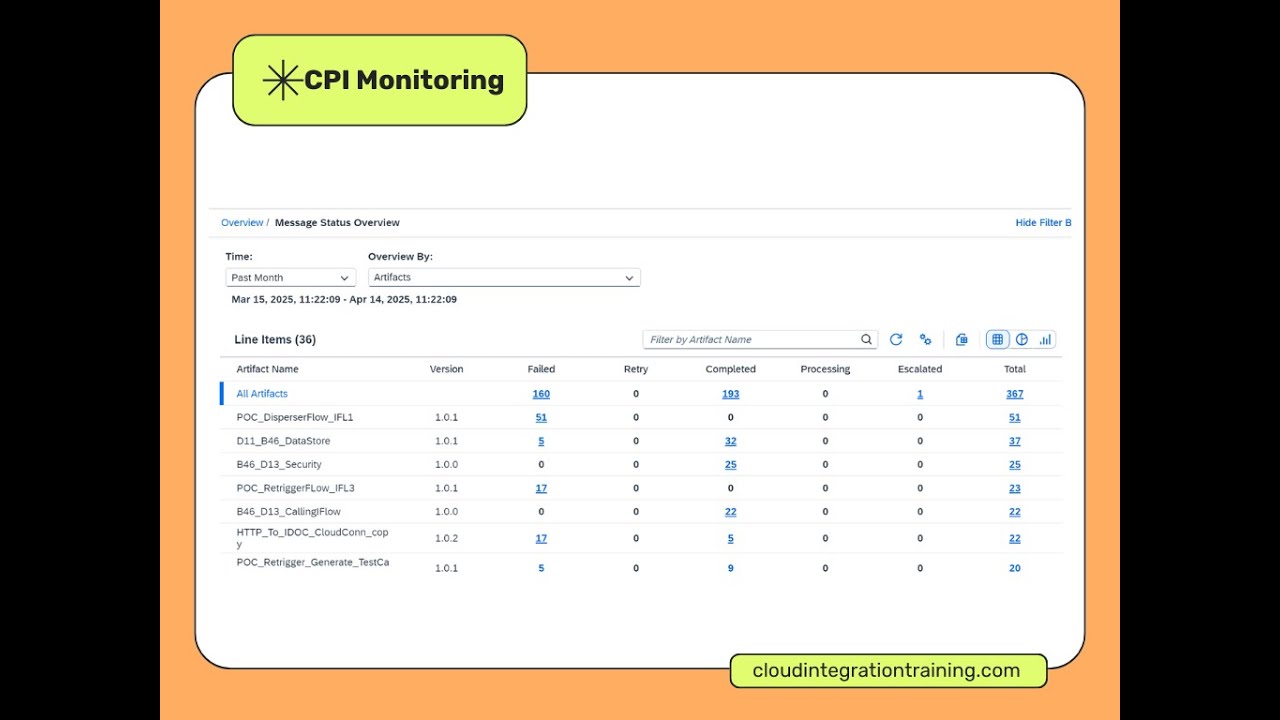Open table settings gears icon
This screenshot has width=1280, height=720.
click(x=926, y=340)
